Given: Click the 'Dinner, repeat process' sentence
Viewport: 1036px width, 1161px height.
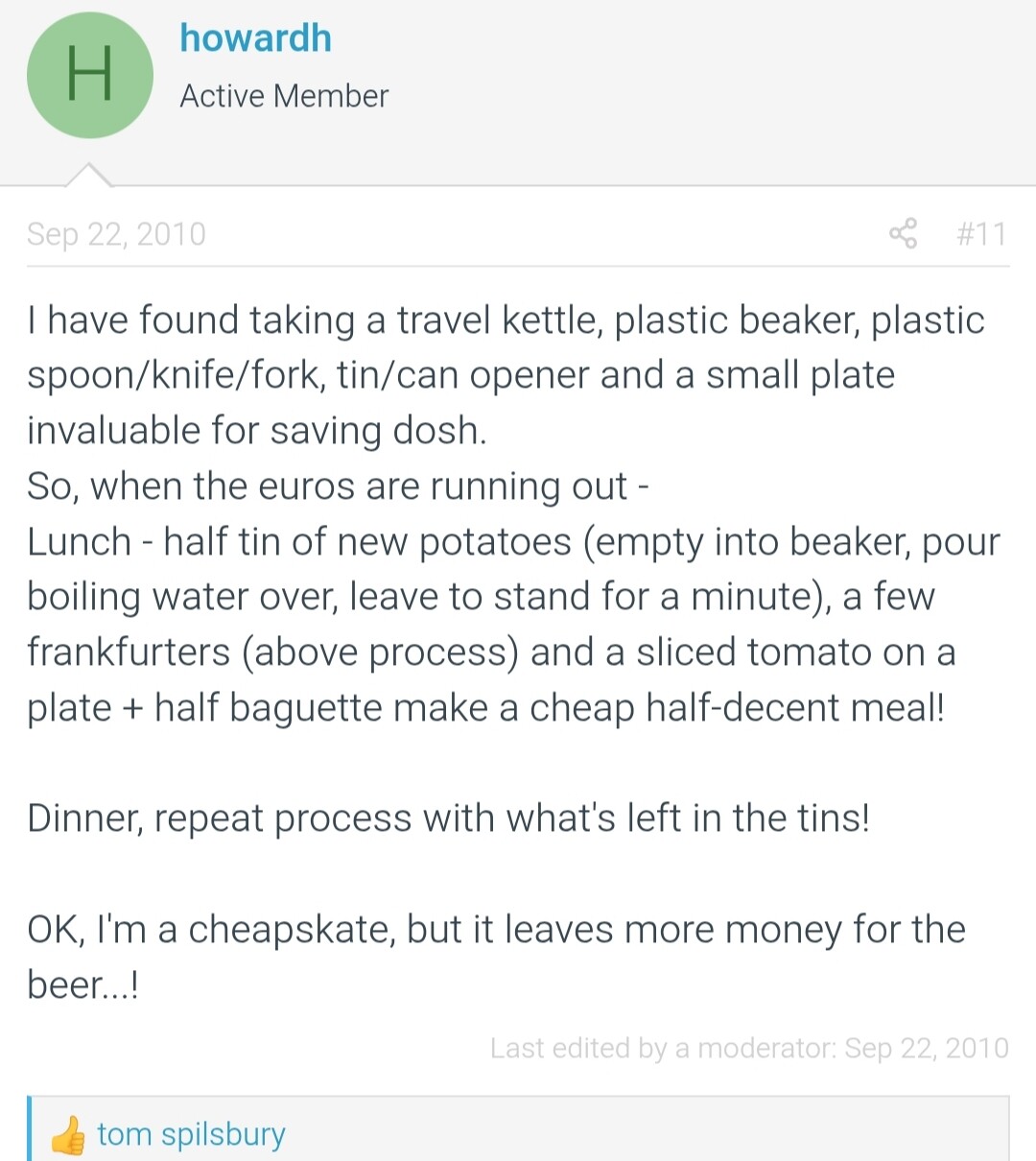Looking at the screenshot, I should coord(448,818).
